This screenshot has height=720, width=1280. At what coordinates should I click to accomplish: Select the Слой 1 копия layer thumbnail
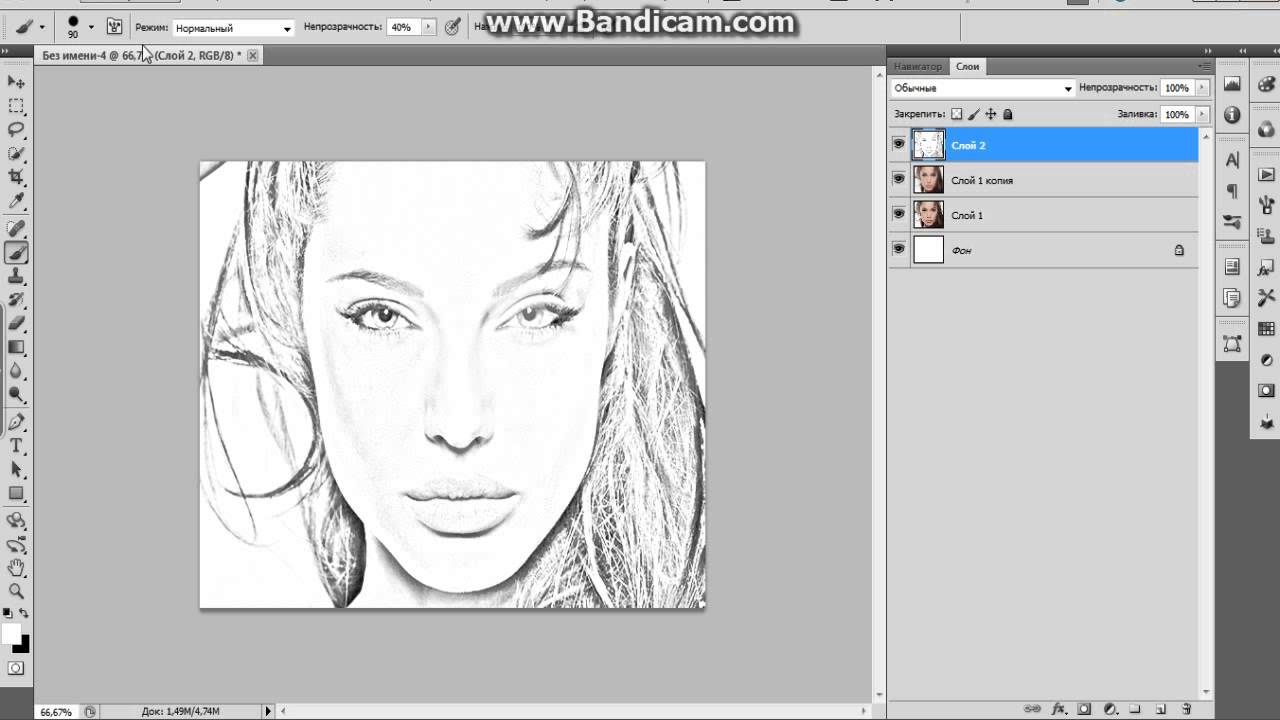pyautogui.click(x=928, y=180)
